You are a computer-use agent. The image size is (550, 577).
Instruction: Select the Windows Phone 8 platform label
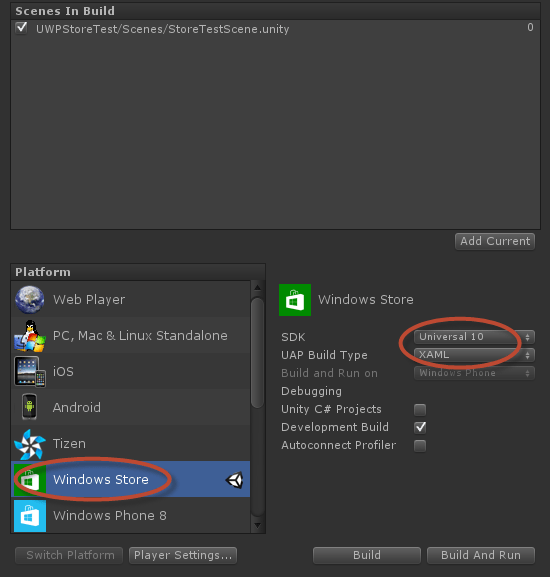pyautogui.click(x=110, y=516)
